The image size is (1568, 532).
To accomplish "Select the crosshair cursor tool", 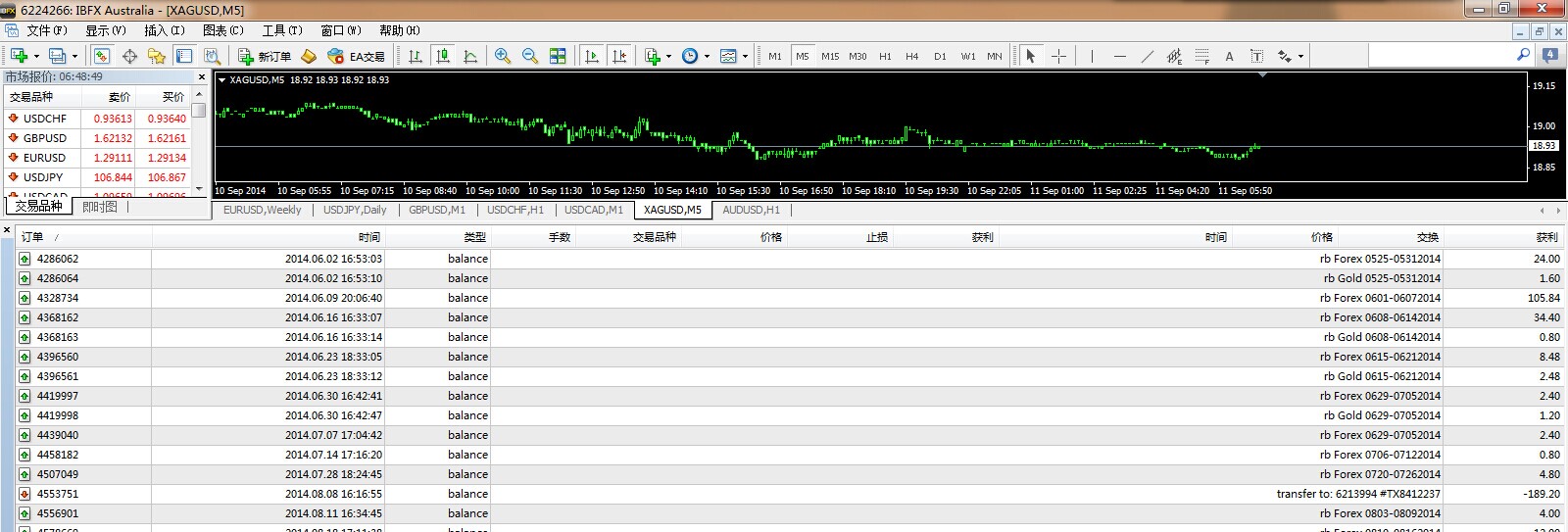I will [1058, 56].
